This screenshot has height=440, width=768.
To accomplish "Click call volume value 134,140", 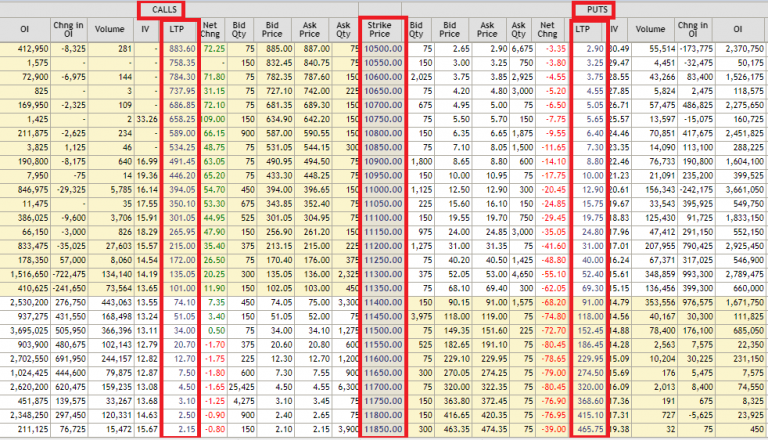I will pos(117,275).
